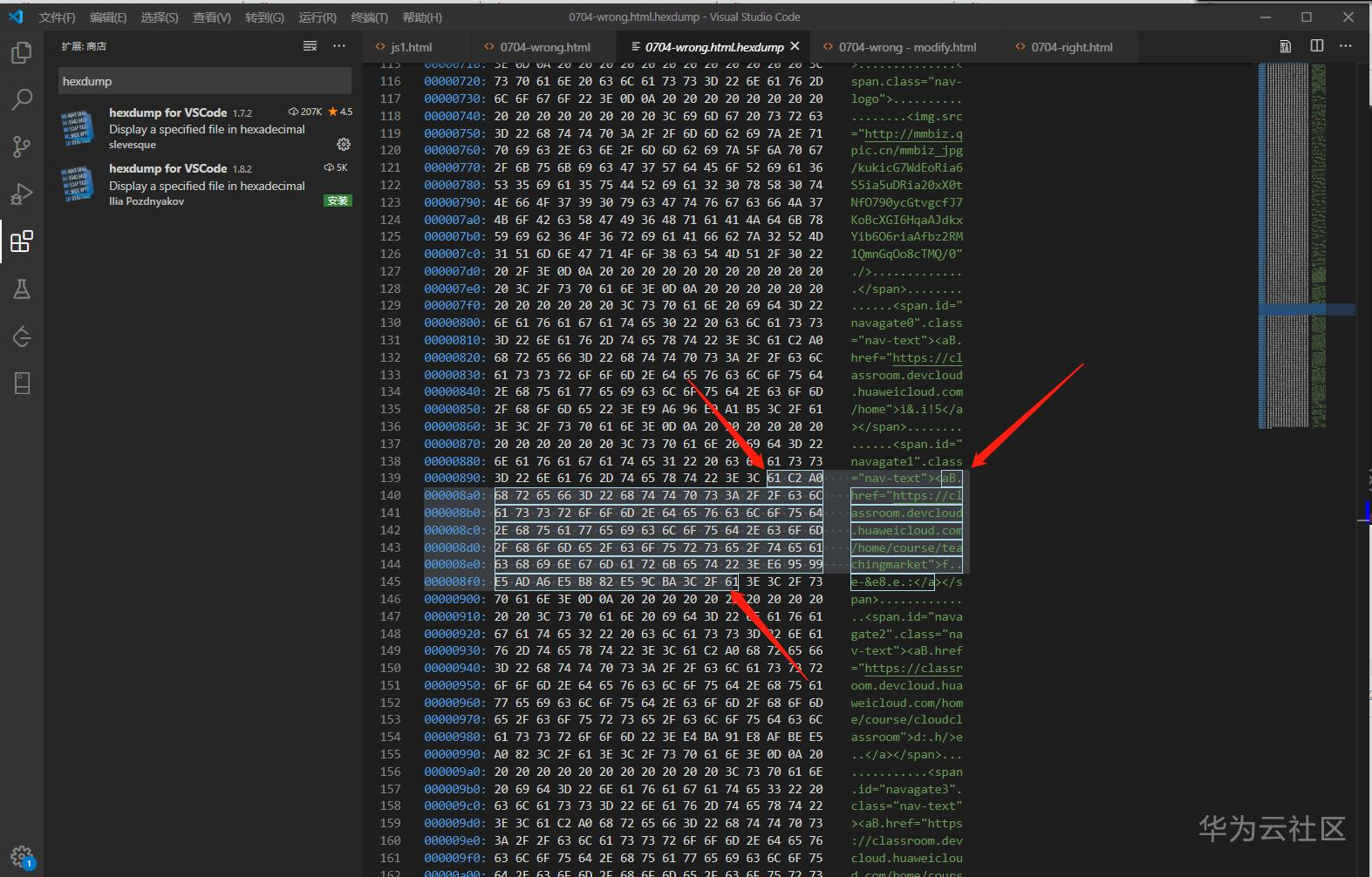Open the 查看(V) menu

212,17
